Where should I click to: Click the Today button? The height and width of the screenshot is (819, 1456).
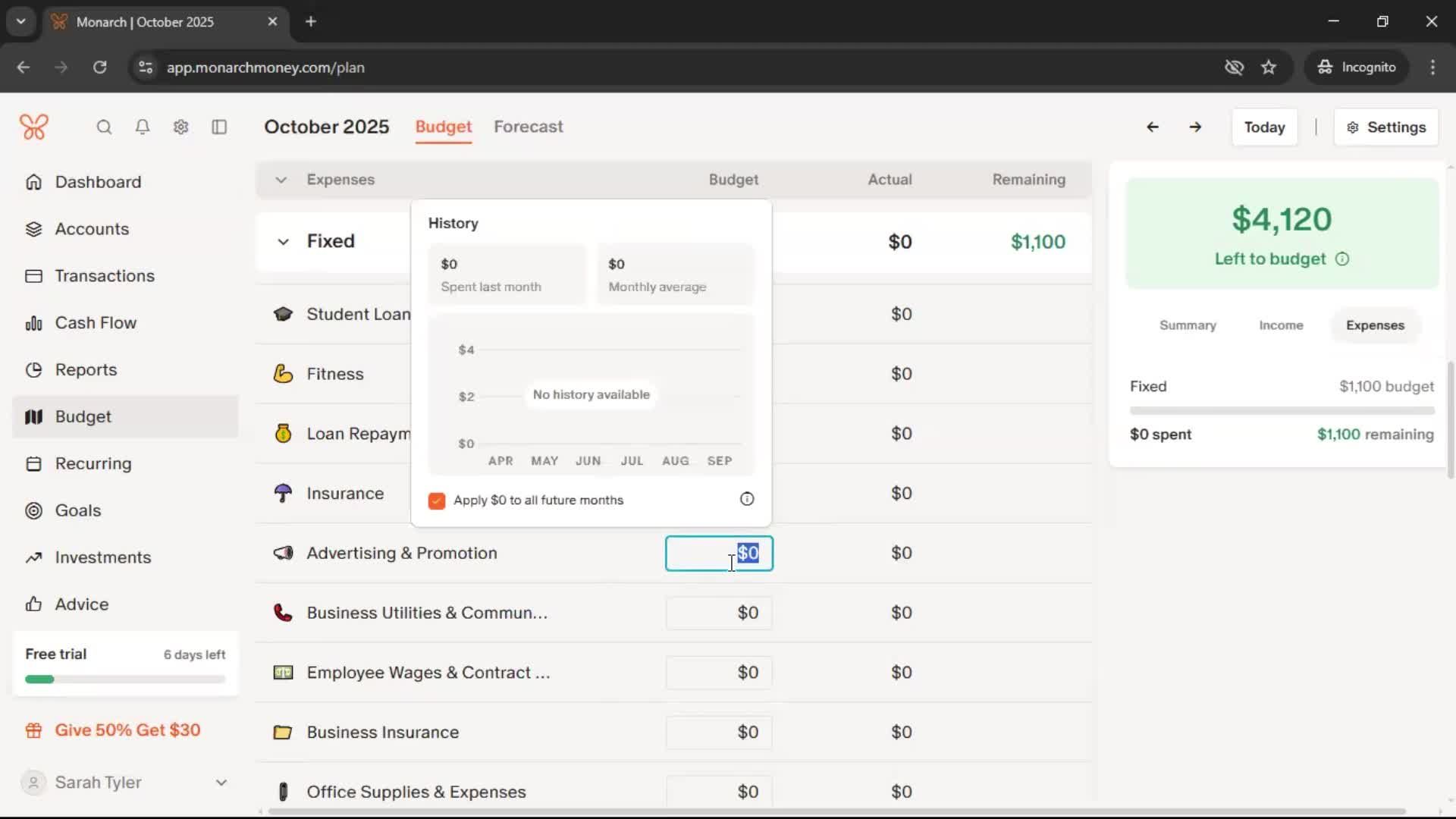1264,127
